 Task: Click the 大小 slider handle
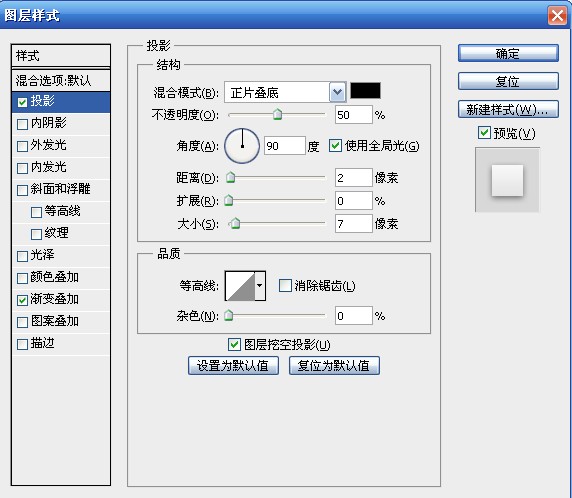pos(236,223)
